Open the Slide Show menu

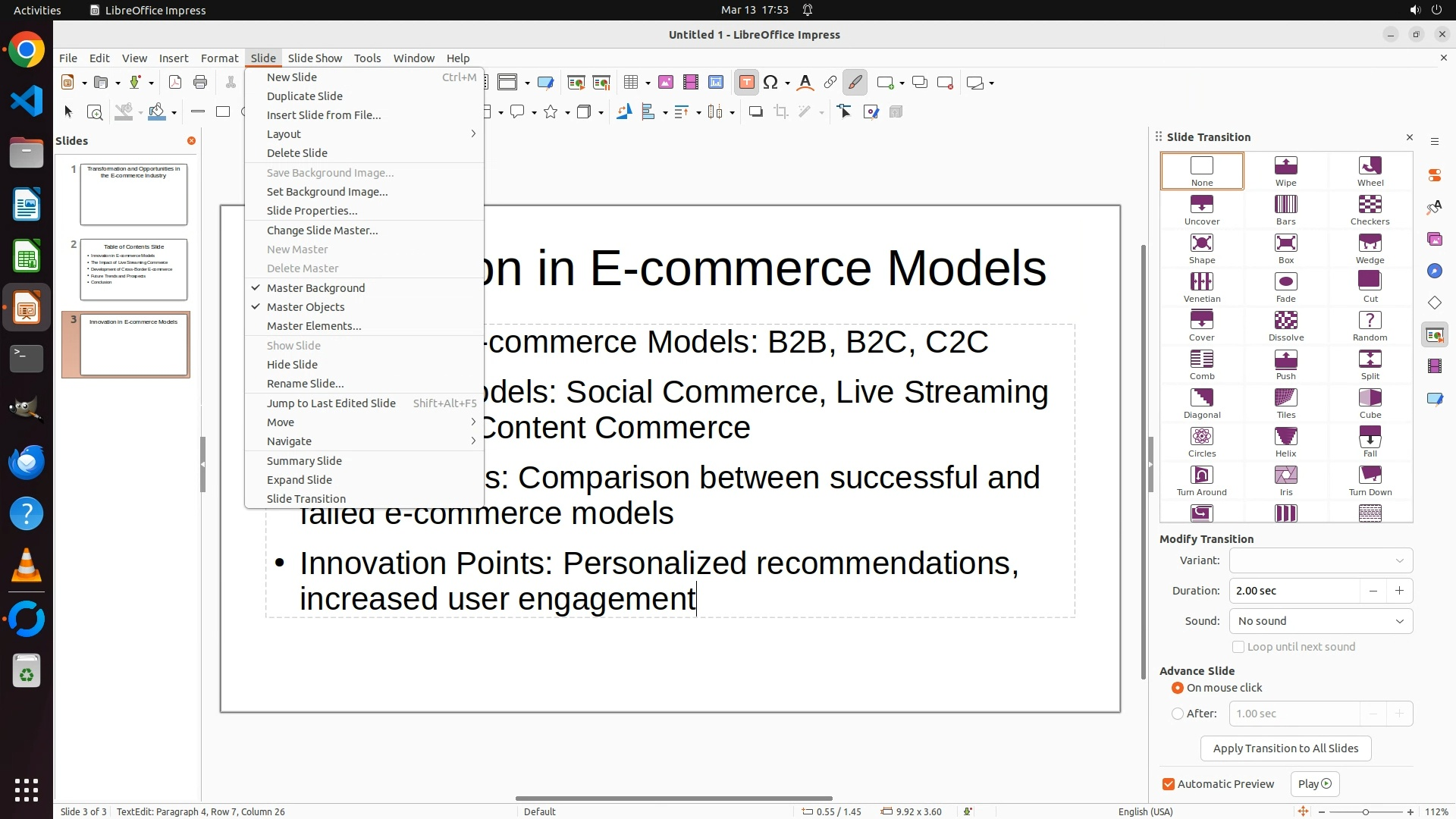coord(315,58)
